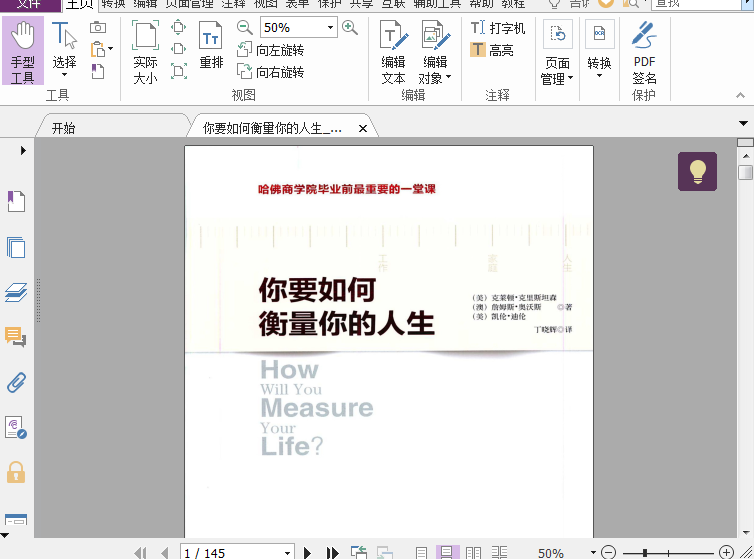Rotate view right (向右旋转)

270,72
